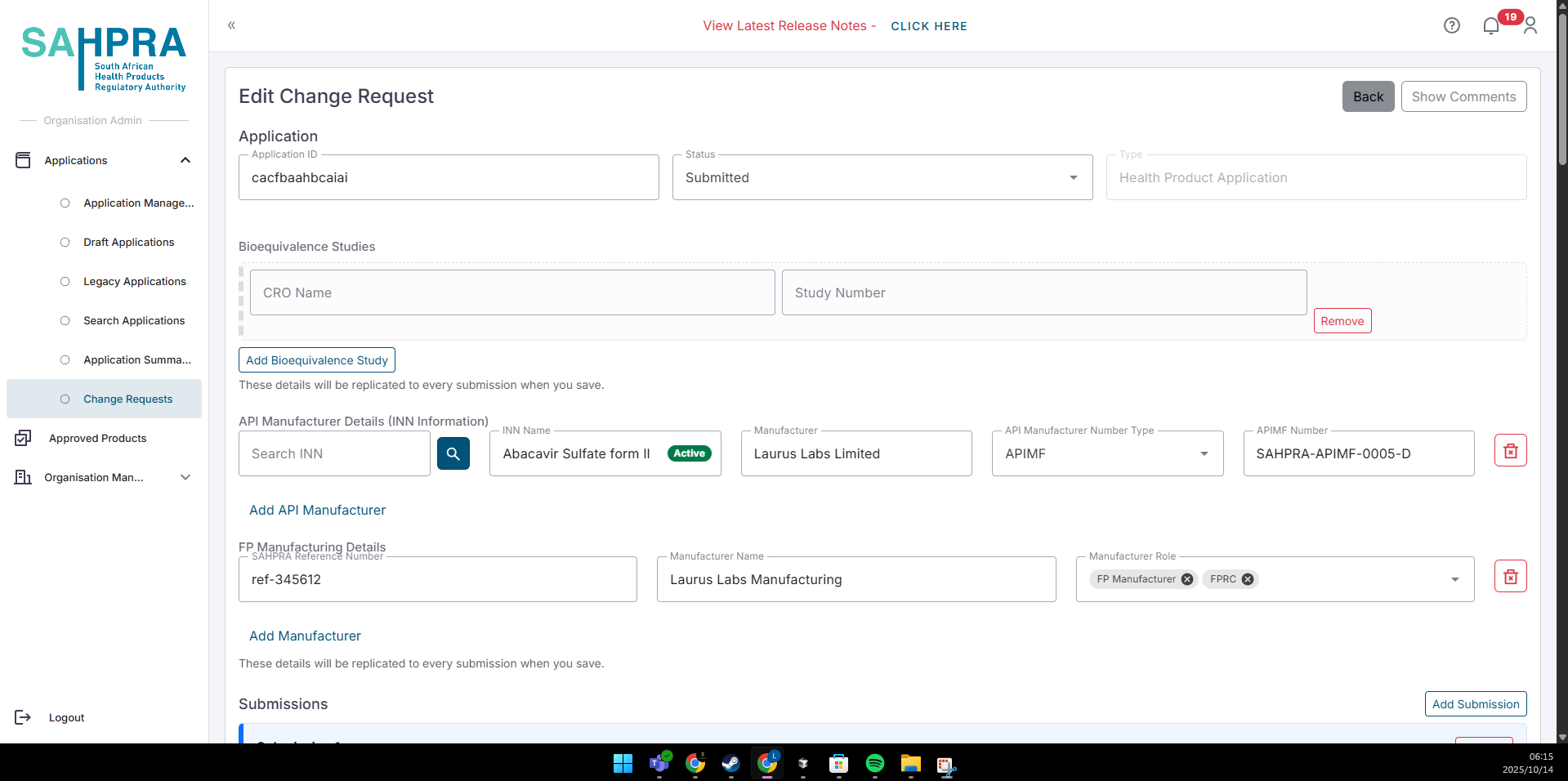The image size is (1568, 781).
Task: Open Spotify from the taskbar
Action: click(874, 763)
